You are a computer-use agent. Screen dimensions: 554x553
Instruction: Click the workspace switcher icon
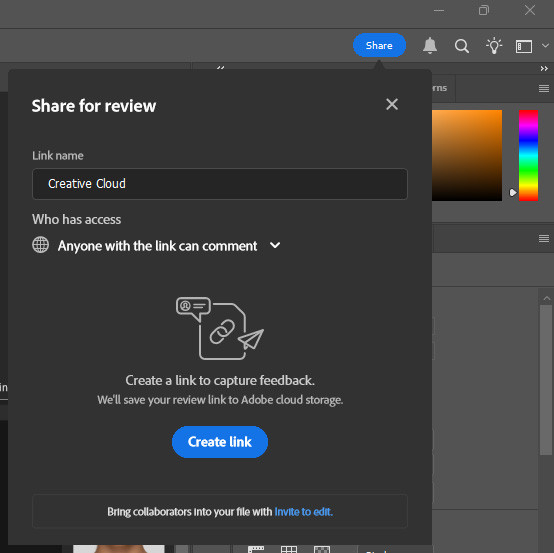524,46
